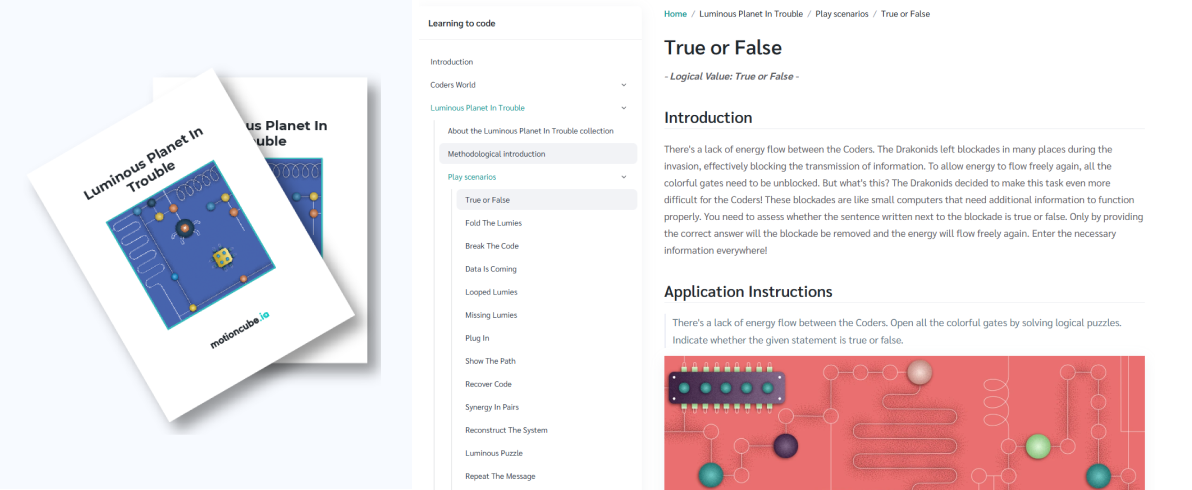Open the Break The Code scenario
The width and height of the screenshot is (1192, 490).
coord(492,246)
